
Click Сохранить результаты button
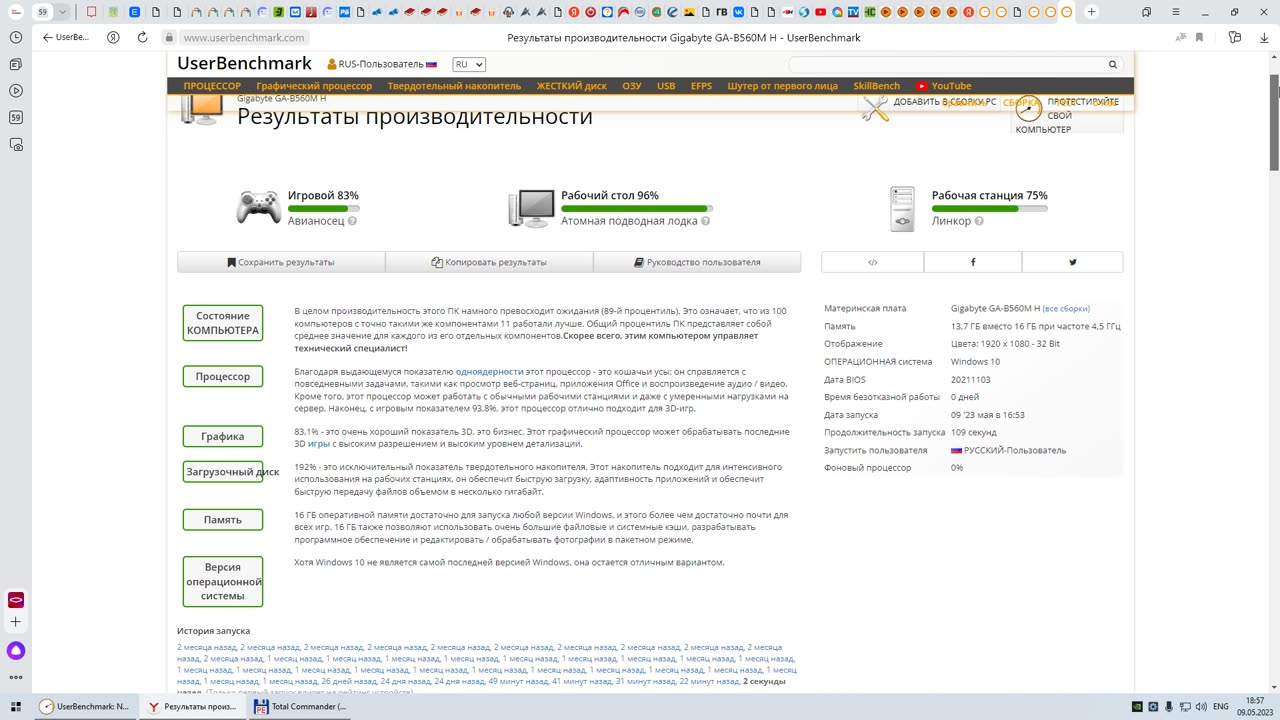click(x=281, y=262)
